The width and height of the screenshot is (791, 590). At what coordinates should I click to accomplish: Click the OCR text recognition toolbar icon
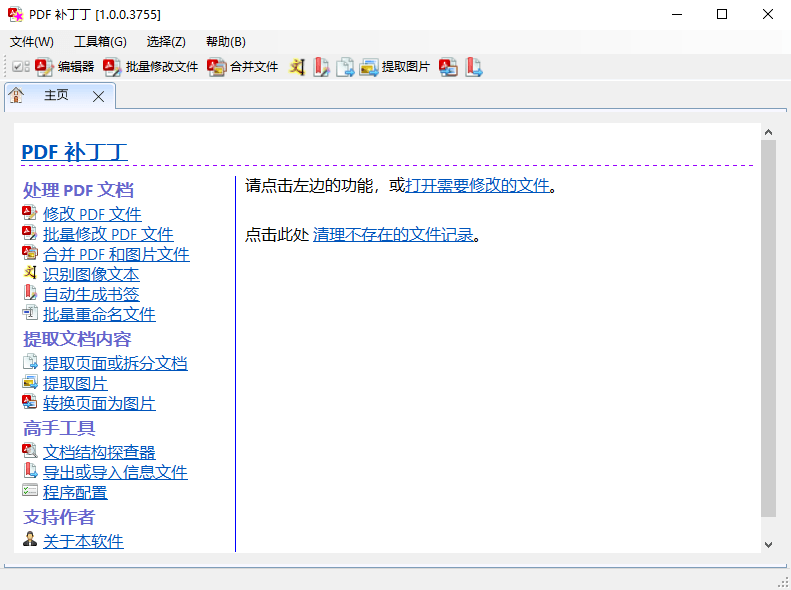coord(297,67)
